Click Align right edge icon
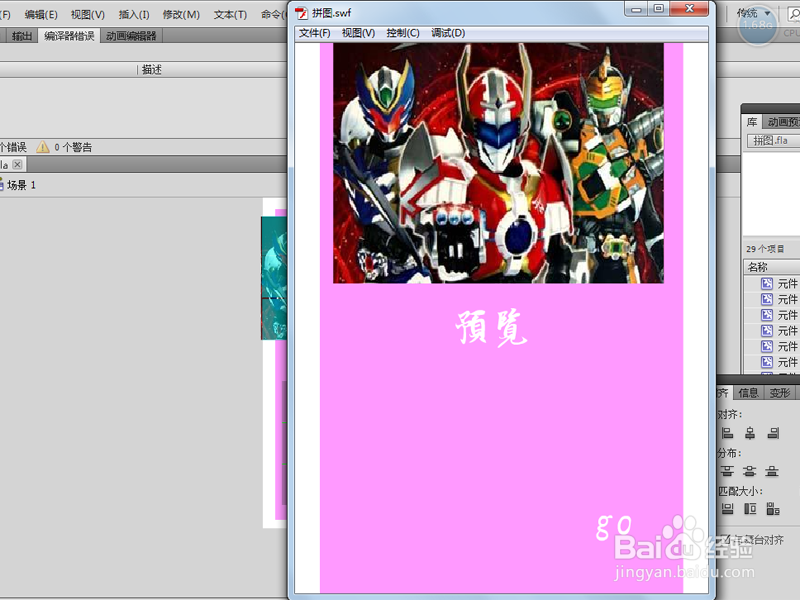 773,433
